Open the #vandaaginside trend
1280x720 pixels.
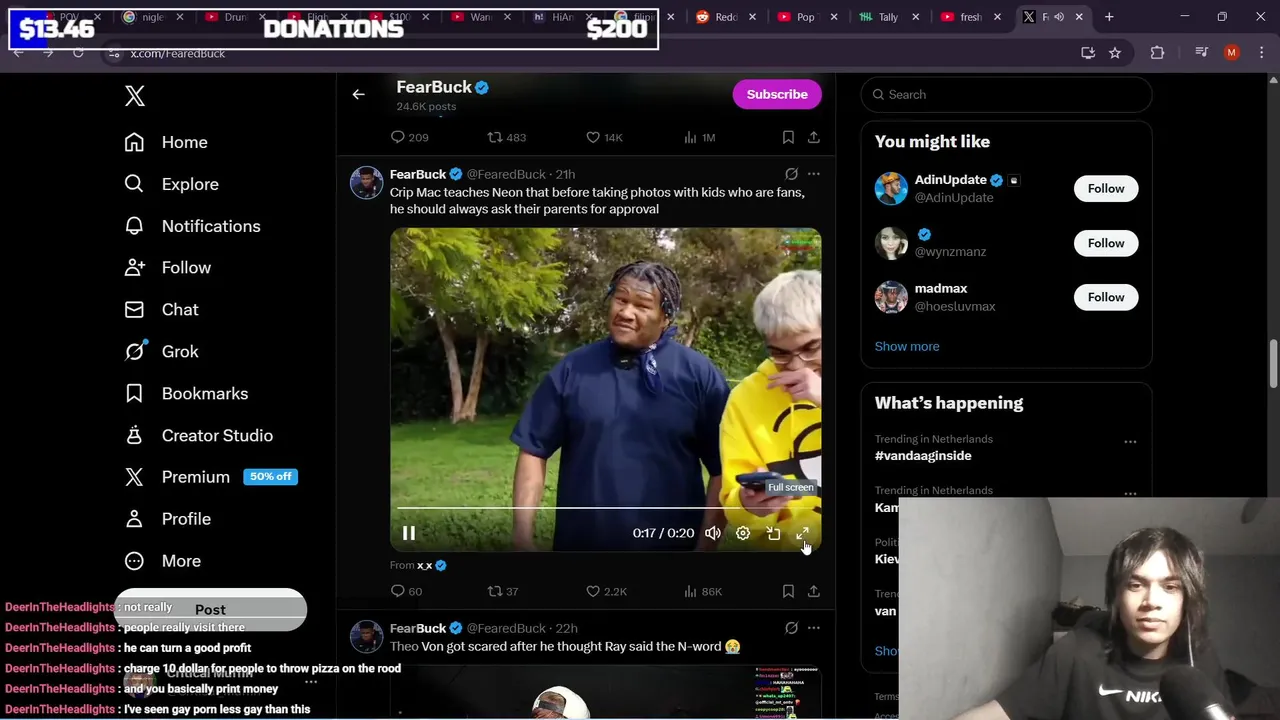pyautogui.click(x=923, y=456)
